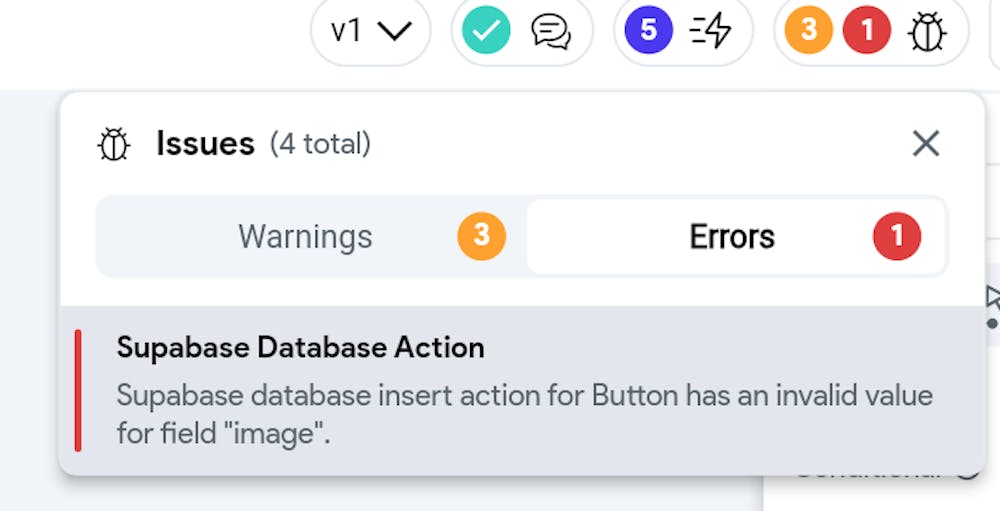Click the bug icon beside Issues title
This screenshot has width=1000, height=511.
point(114,144)
